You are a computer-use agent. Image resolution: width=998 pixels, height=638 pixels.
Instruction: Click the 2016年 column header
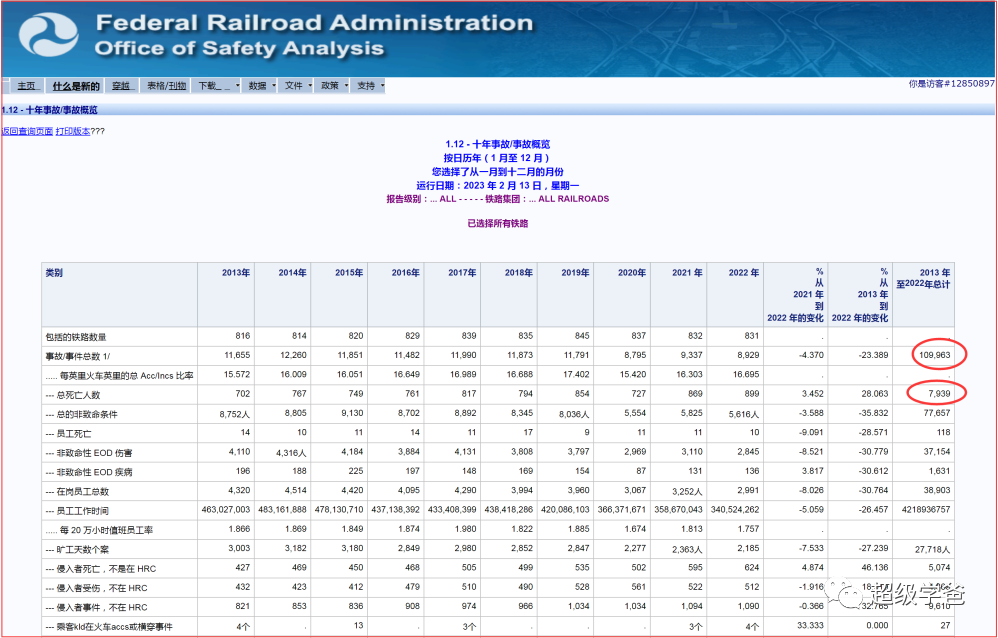point(405,273)
